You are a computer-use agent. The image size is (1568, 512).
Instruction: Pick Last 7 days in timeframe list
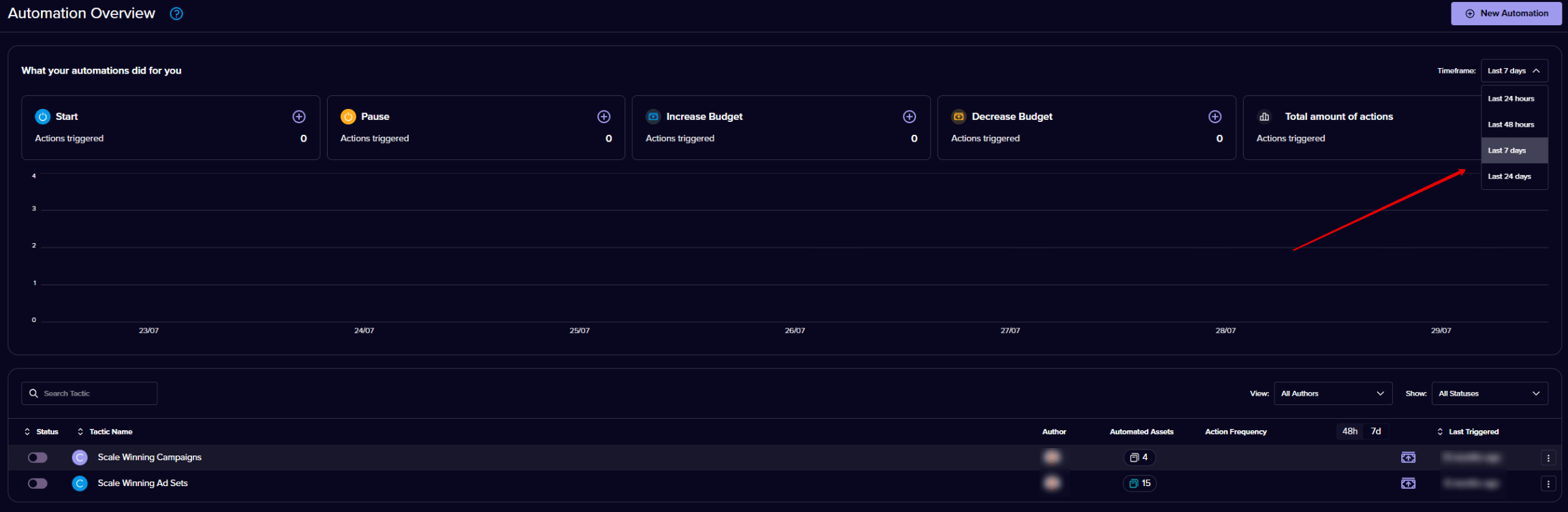coord(1514,150)
